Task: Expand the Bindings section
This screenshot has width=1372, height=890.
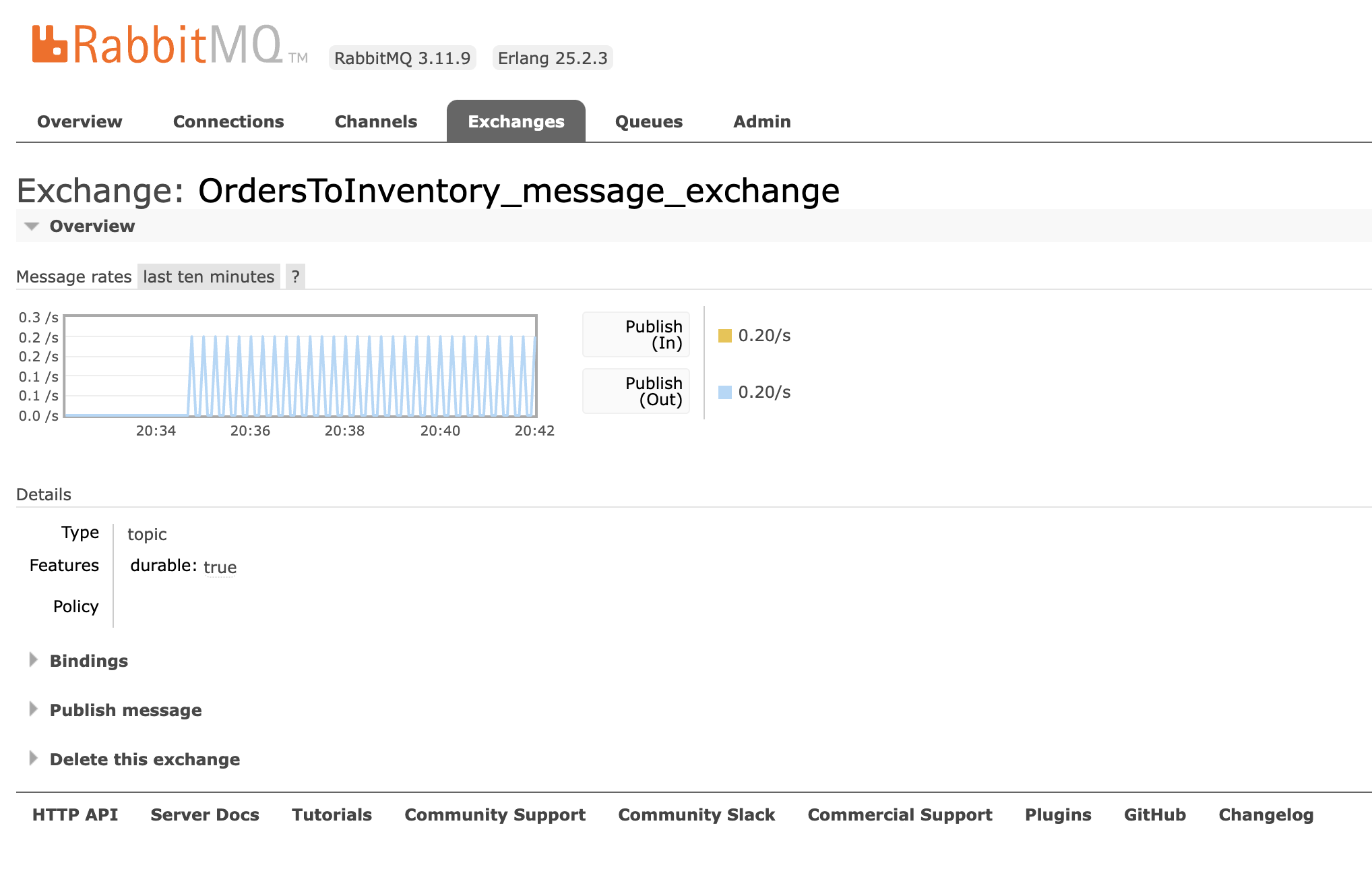Action: pos(89,661)
